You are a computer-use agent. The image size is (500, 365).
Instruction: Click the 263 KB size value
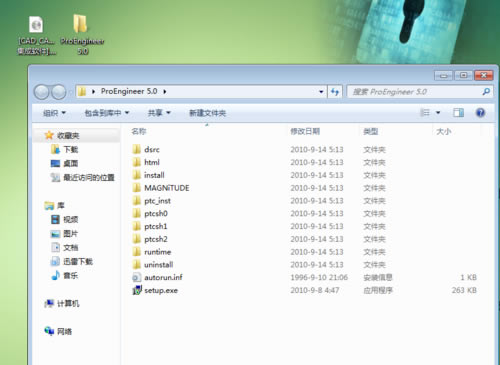(464, 290)
